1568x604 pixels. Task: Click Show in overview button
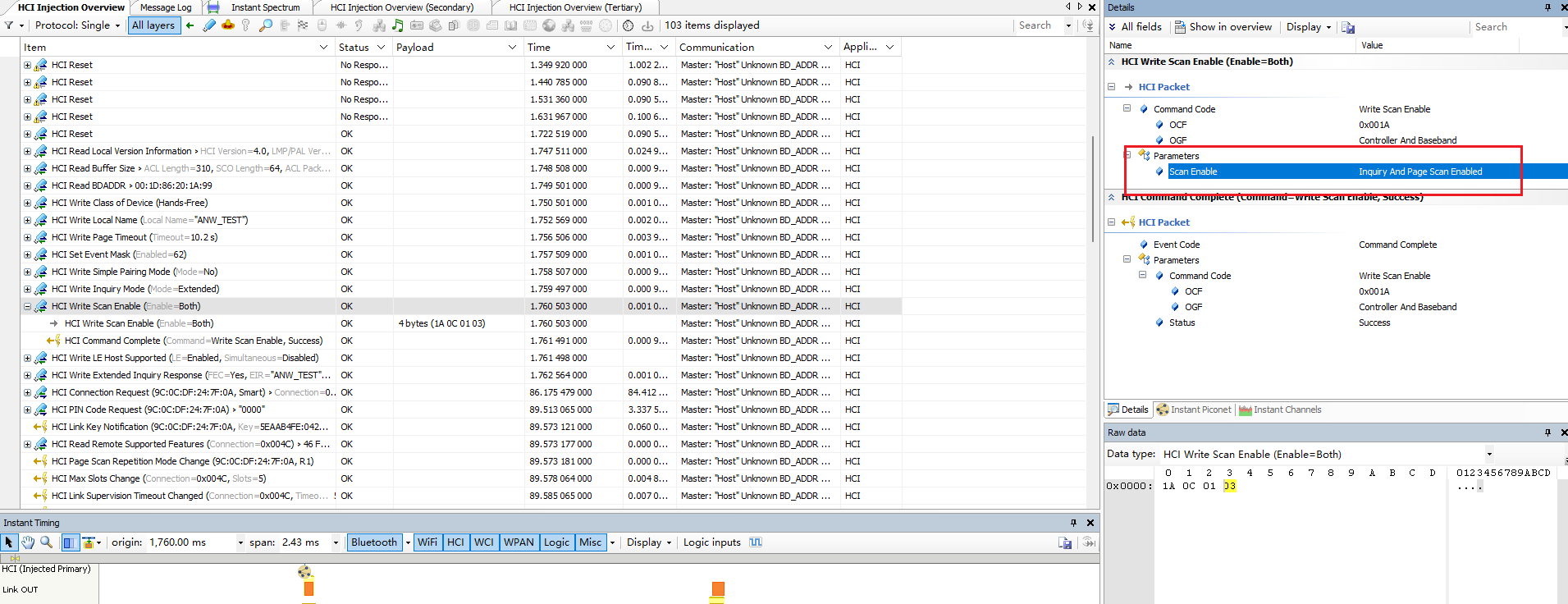pos(1223,27)
